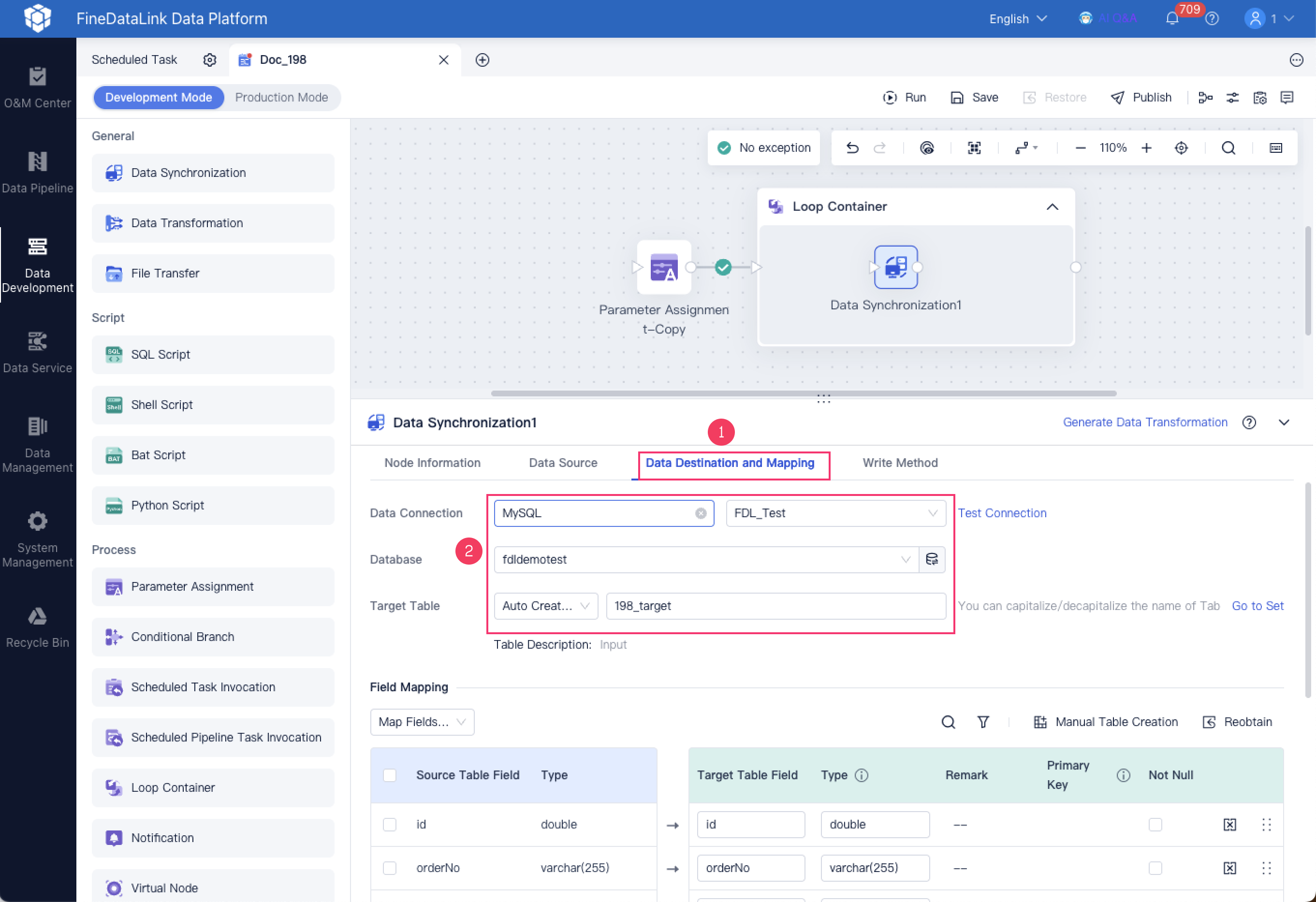Open Recycle Bin in sidebar
Image resolution: width=1316 pixels, height=902 pixels.
pyautogui.click(x=37, y=627)
